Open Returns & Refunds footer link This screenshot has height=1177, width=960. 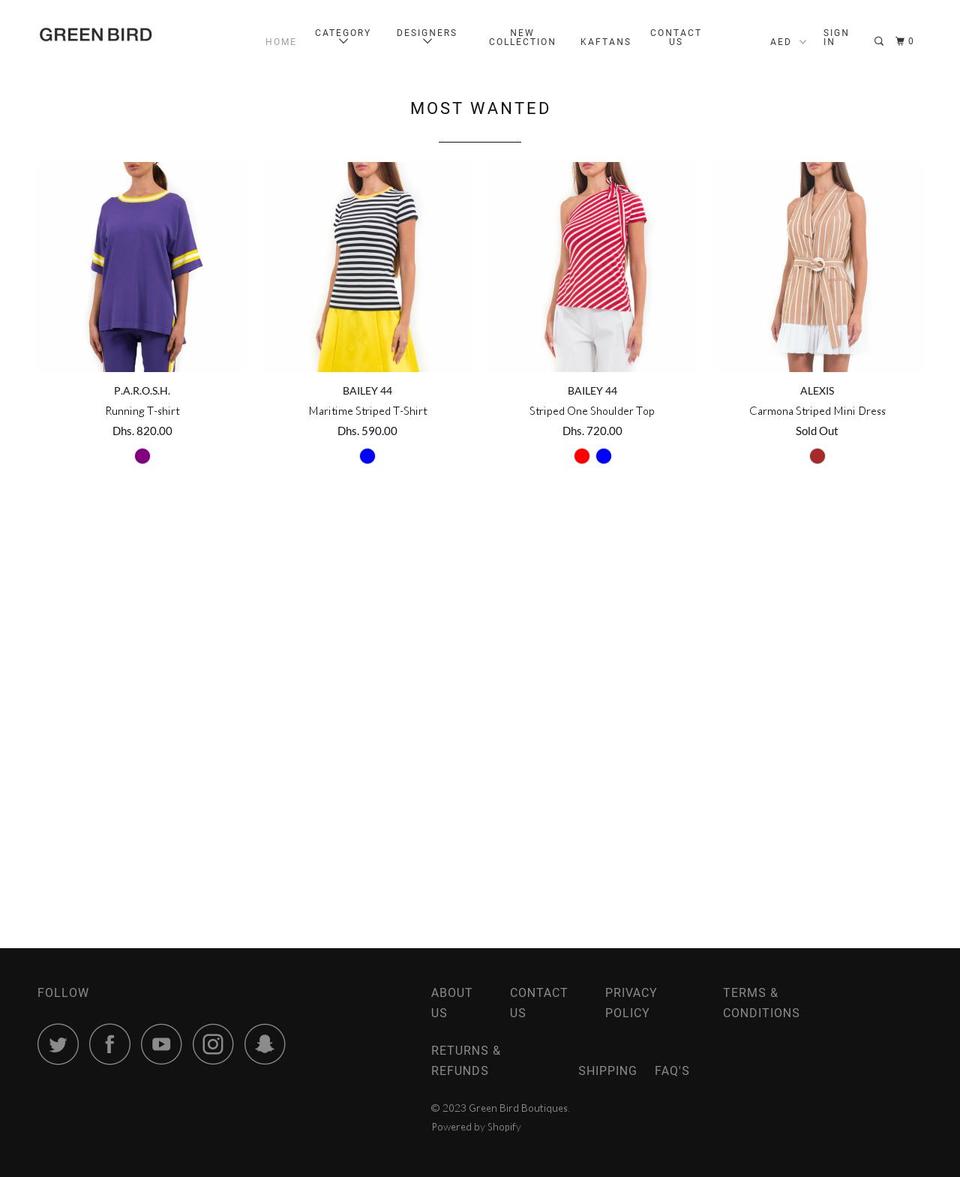(x=465, y=1060)
